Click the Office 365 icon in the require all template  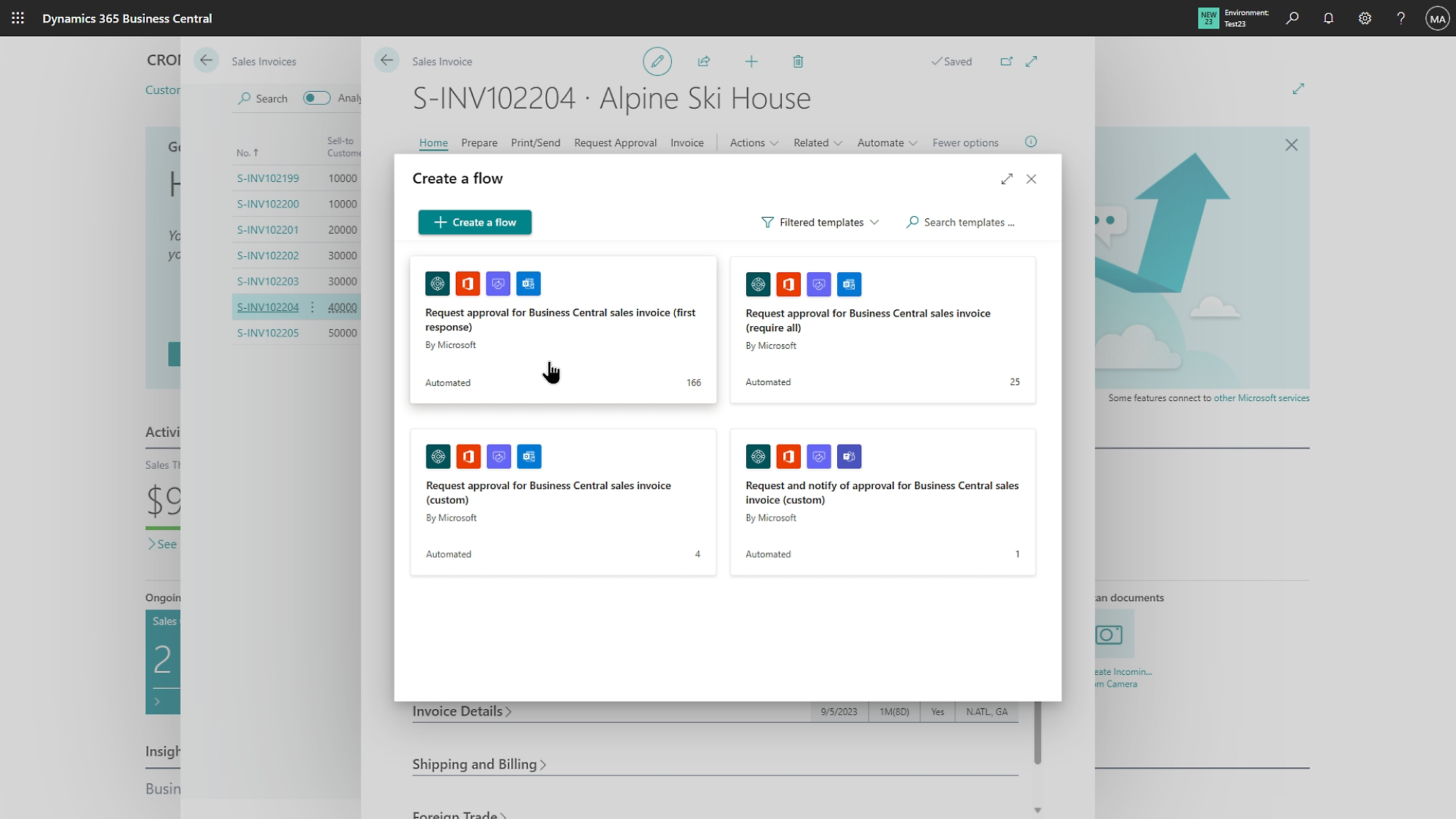point(788,285)
